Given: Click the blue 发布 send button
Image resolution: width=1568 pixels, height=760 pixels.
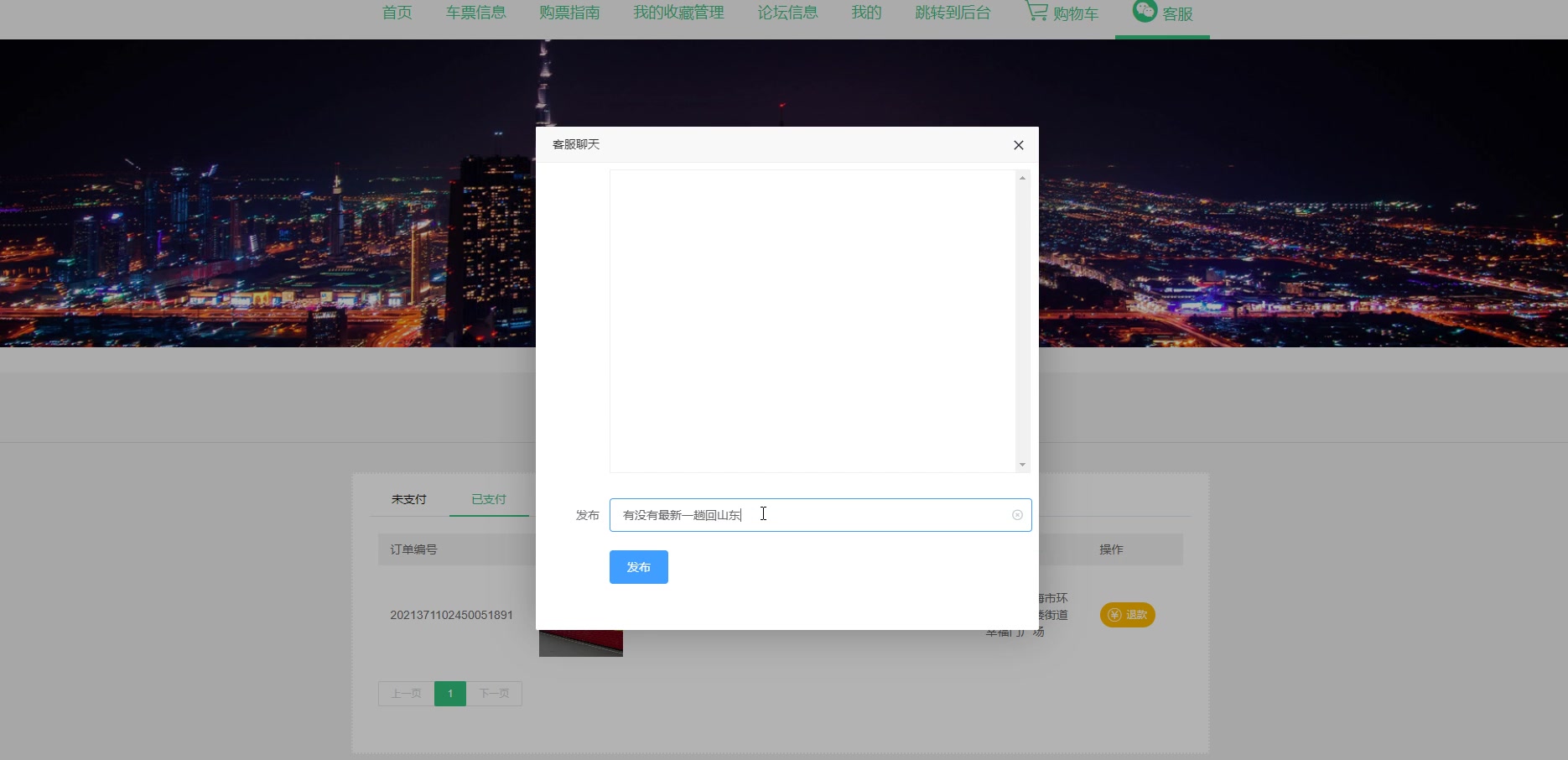Looking at the screenshot, I should 639,567.
